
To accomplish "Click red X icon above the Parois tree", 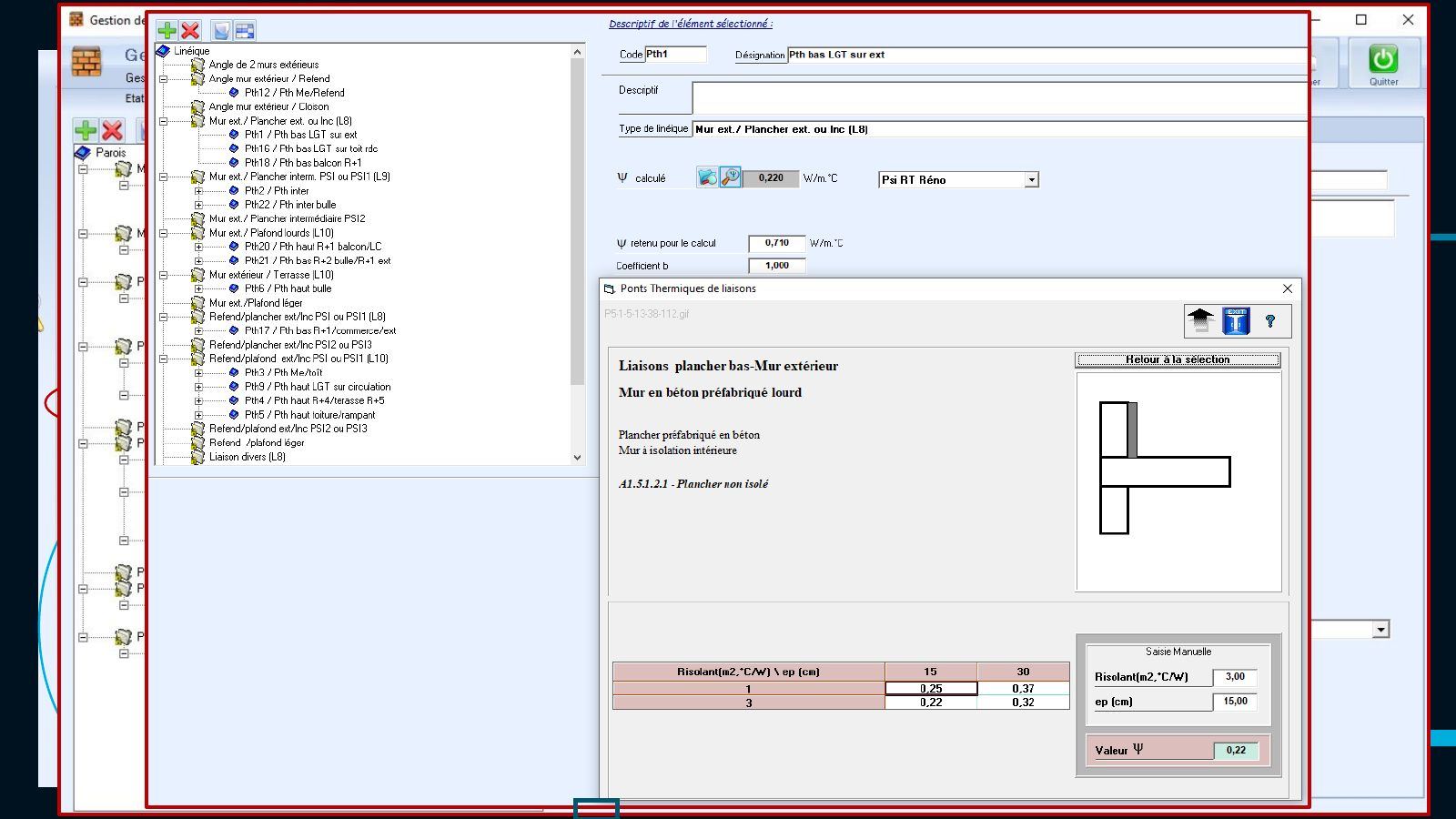I will point(112,130).
